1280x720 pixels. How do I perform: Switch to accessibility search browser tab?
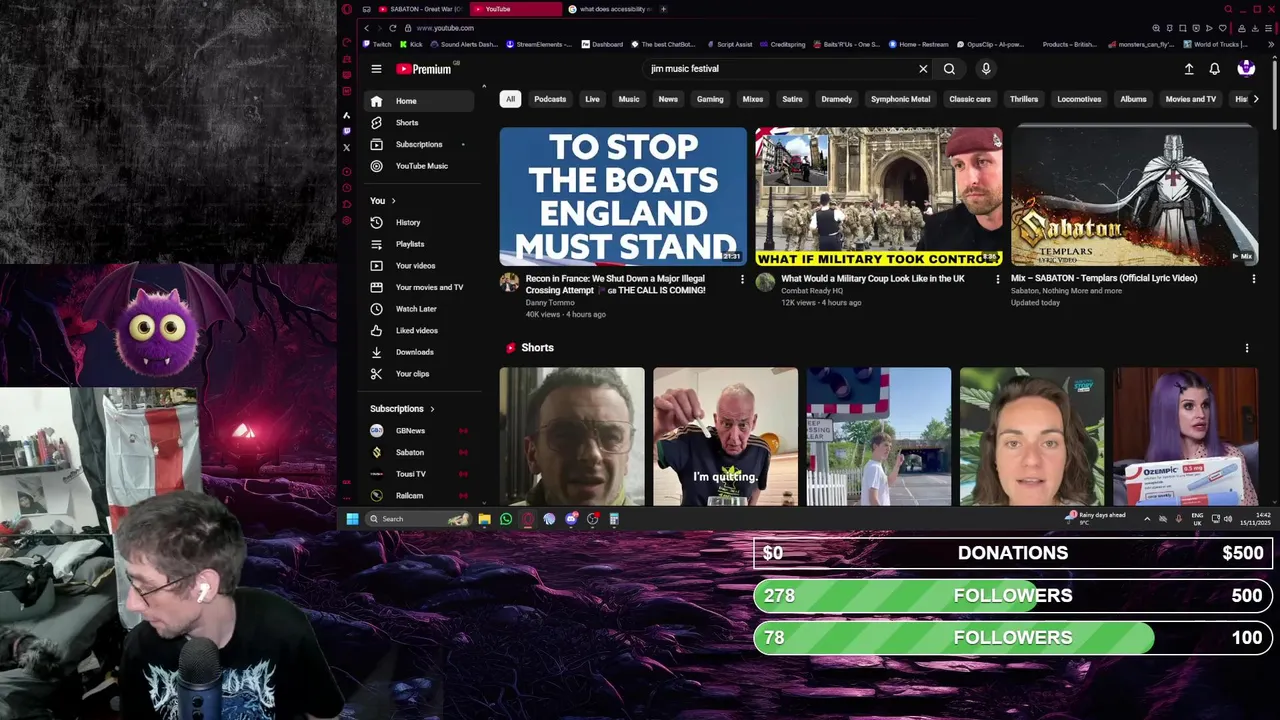point(610,9)
